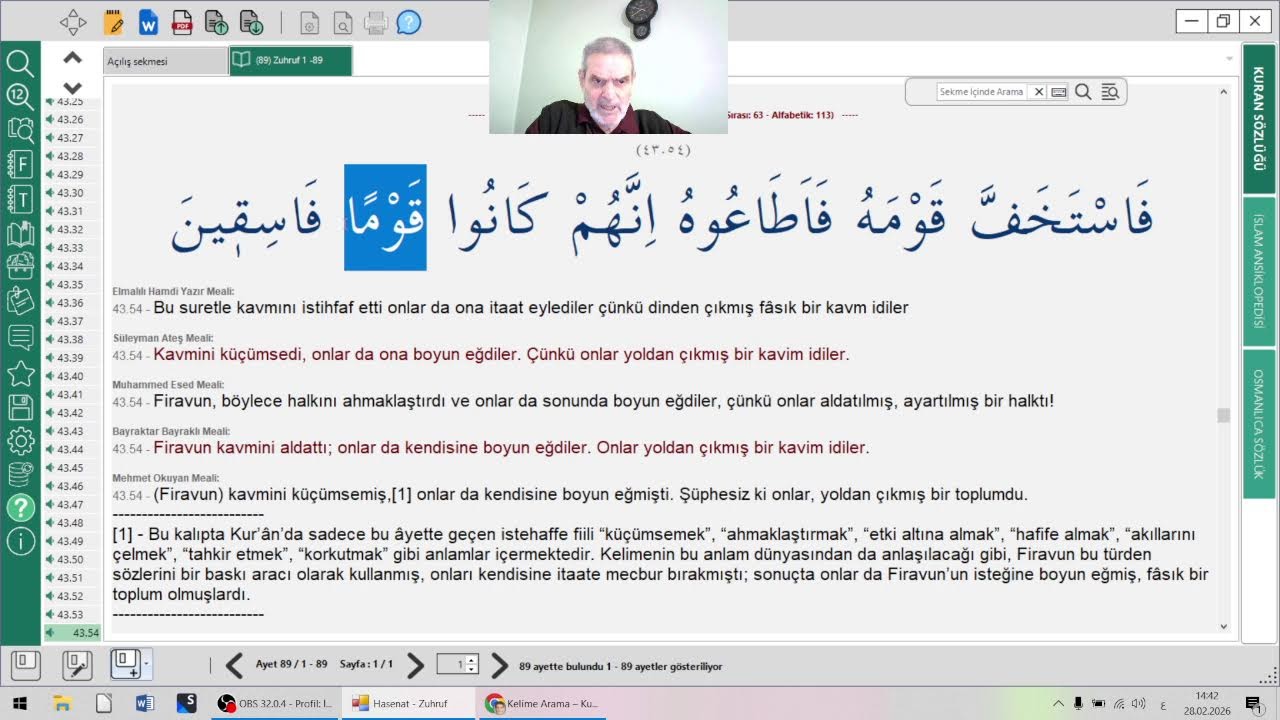
Task: Open page settings document icon
Action: click(309, 22)
